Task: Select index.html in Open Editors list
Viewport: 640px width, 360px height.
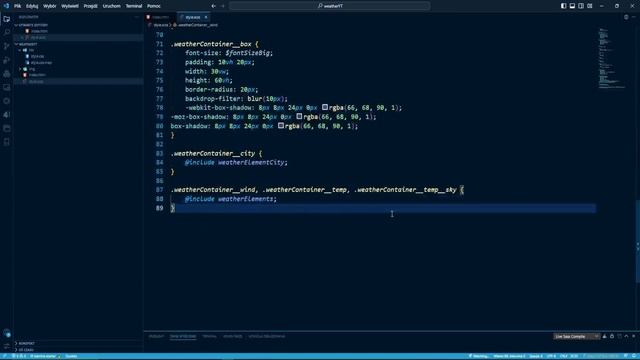Action: click(x=39, y=31)
